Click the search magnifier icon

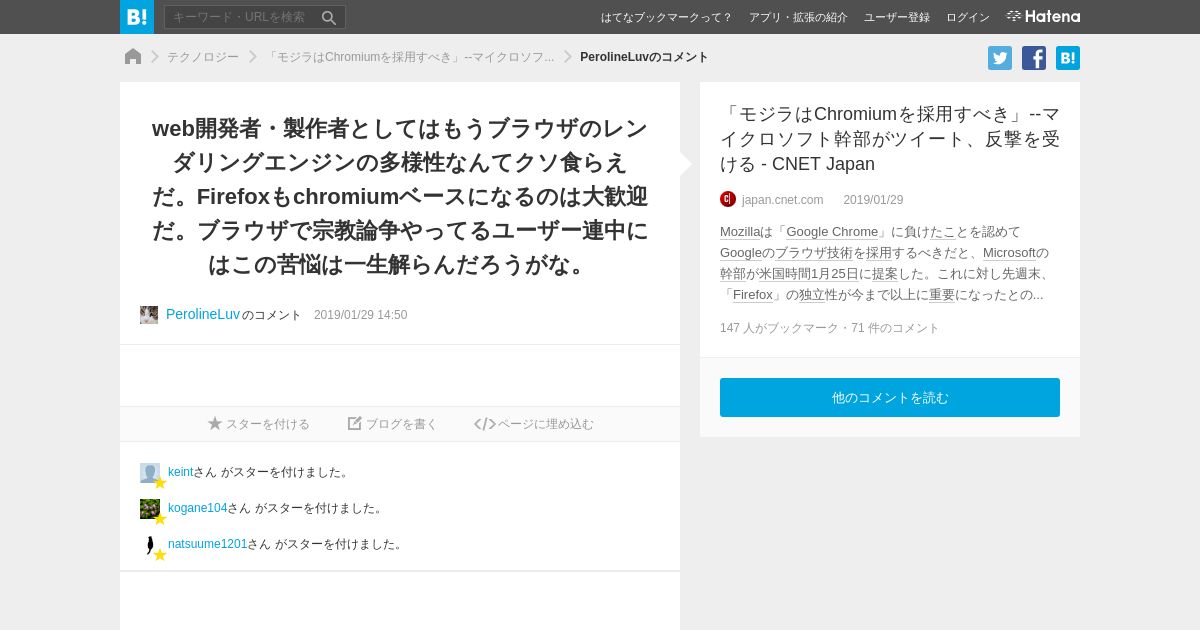click(x=329, y=17)
